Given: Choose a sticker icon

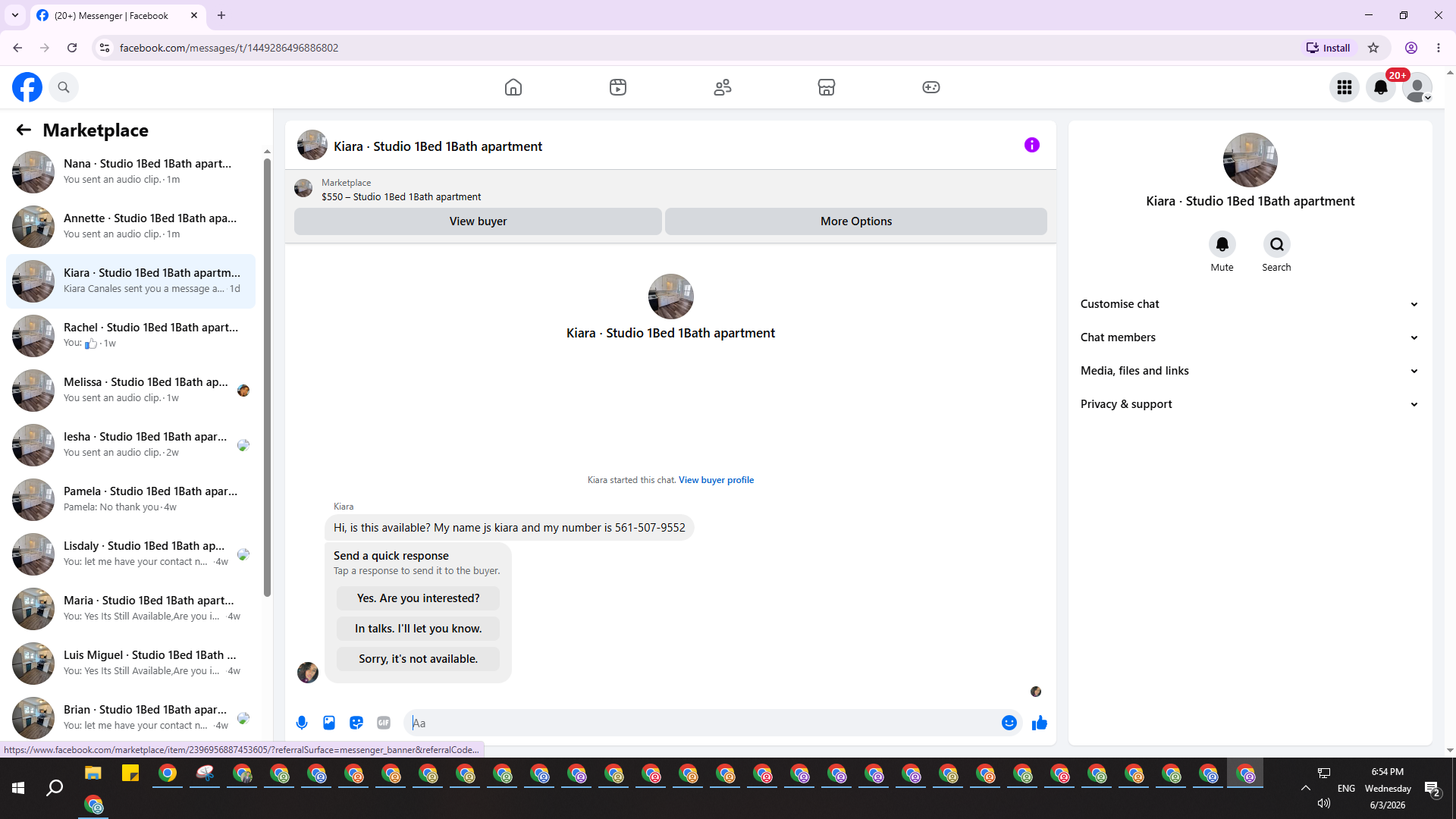Looking at the screenshot, I should [x=356, y=723].
